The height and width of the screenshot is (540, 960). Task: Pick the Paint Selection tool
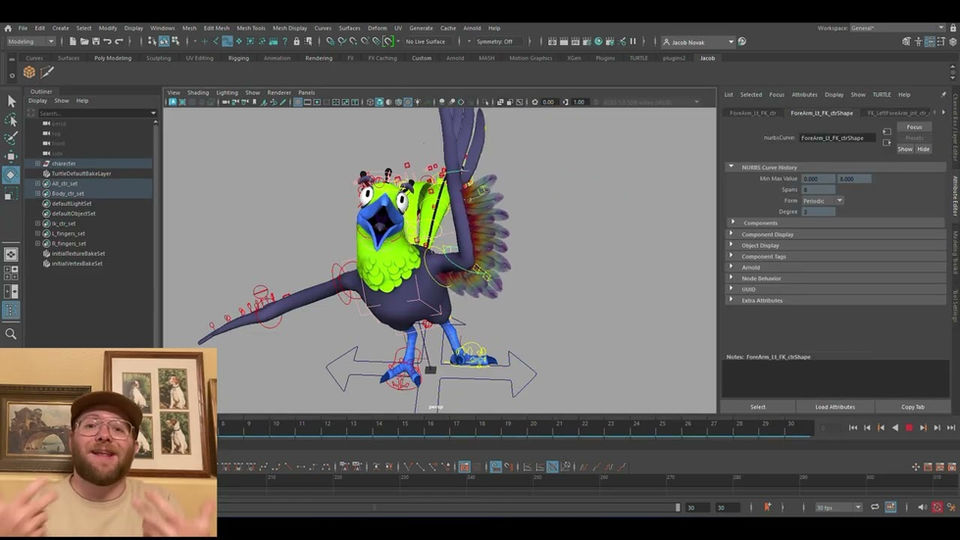(x=11, y=138)
